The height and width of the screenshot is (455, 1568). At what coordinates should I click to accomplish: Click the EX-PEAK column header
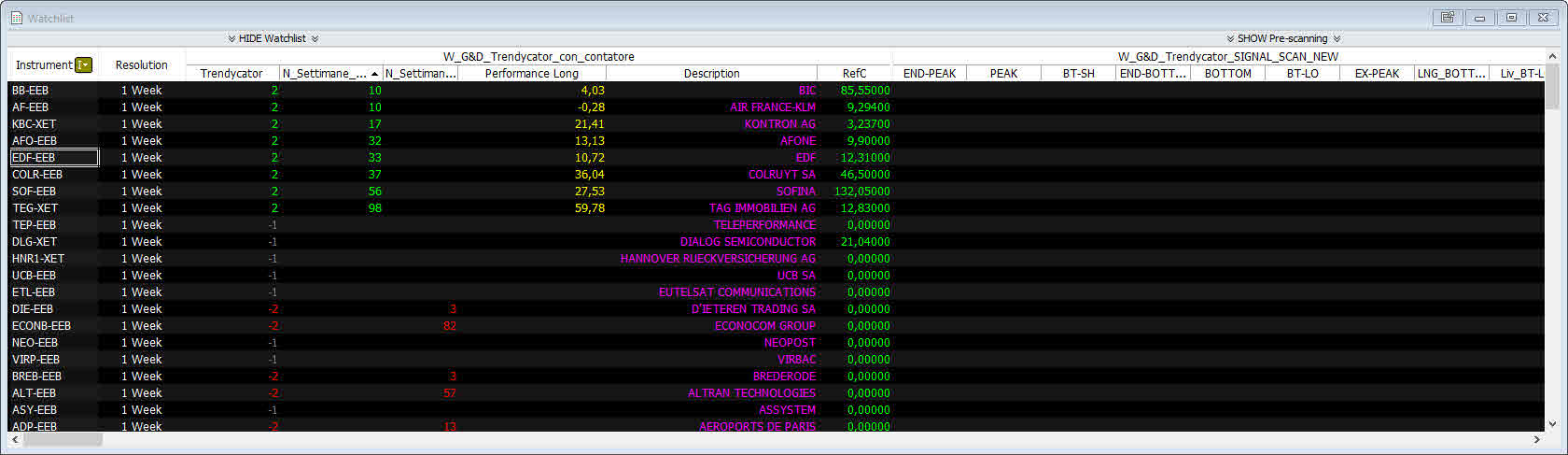(x=1378, y=74)
